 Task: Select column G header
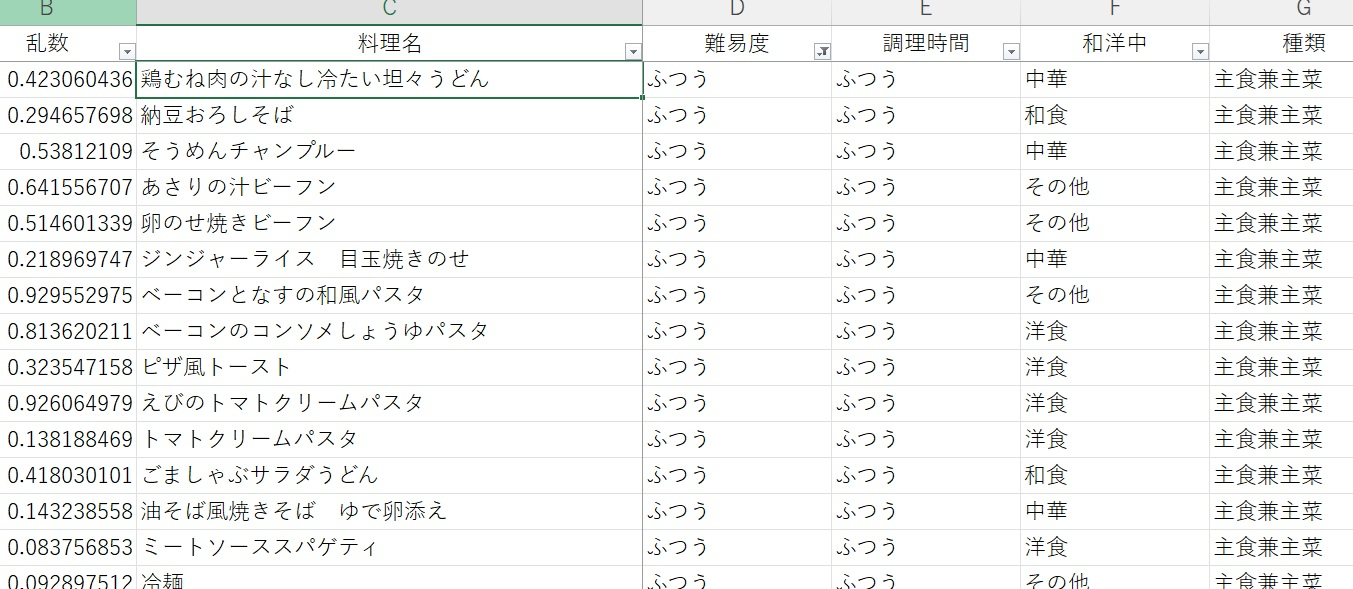[1281, 12]
